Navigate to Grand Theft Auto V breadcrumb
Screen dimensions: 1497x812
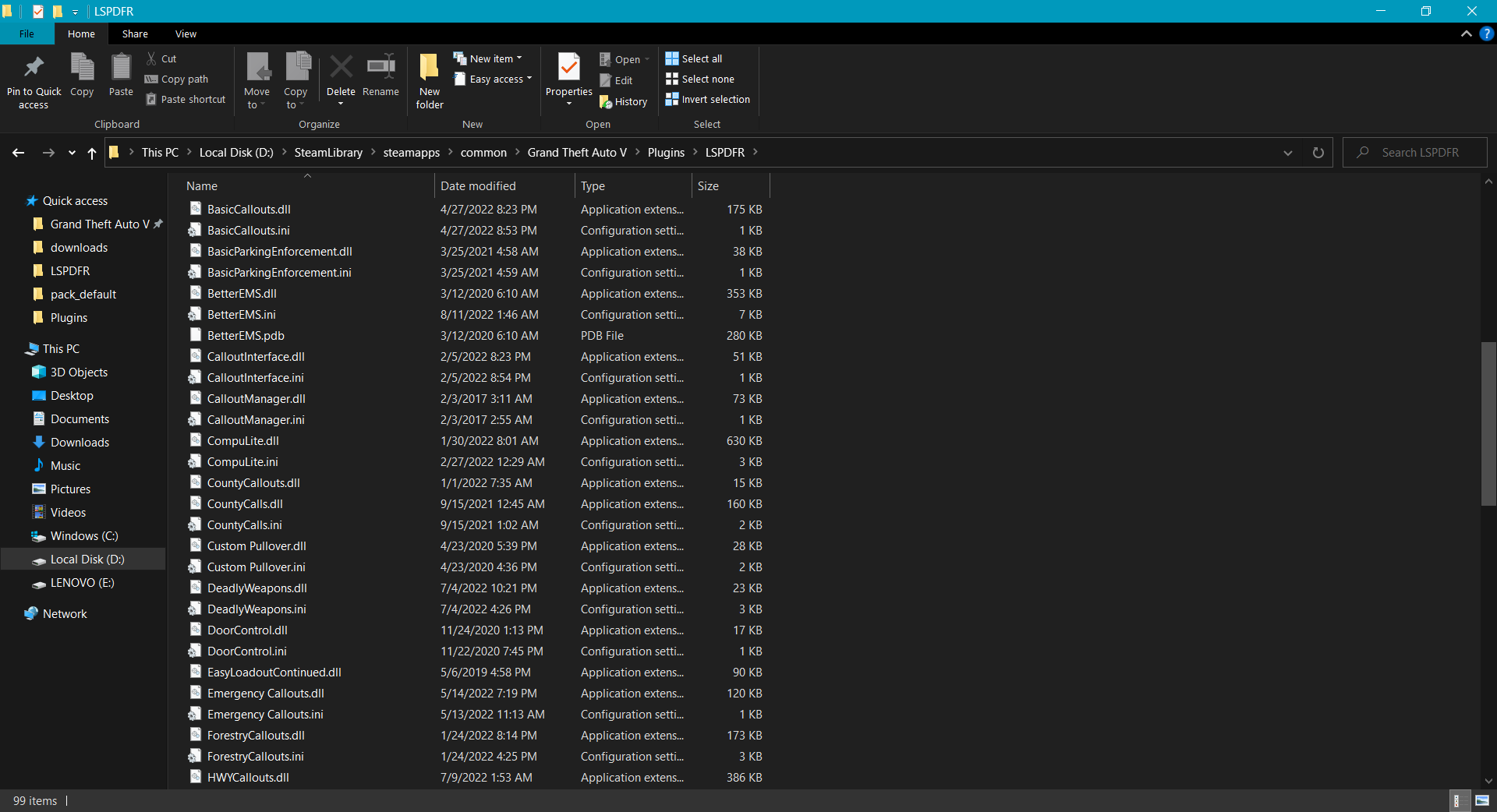[577, 153]
